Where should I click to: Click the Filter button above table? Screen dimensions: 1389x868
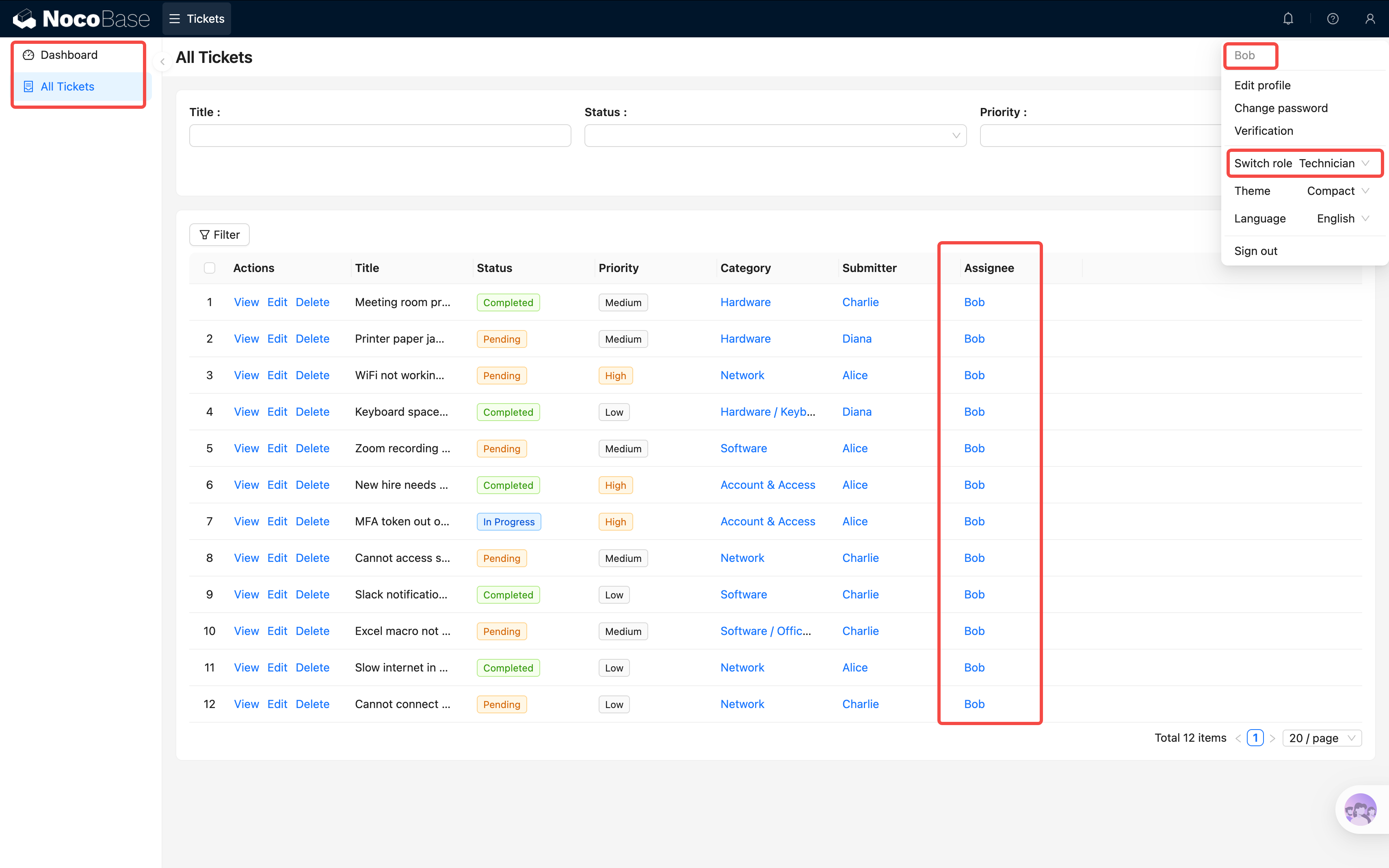pos(219,235)
